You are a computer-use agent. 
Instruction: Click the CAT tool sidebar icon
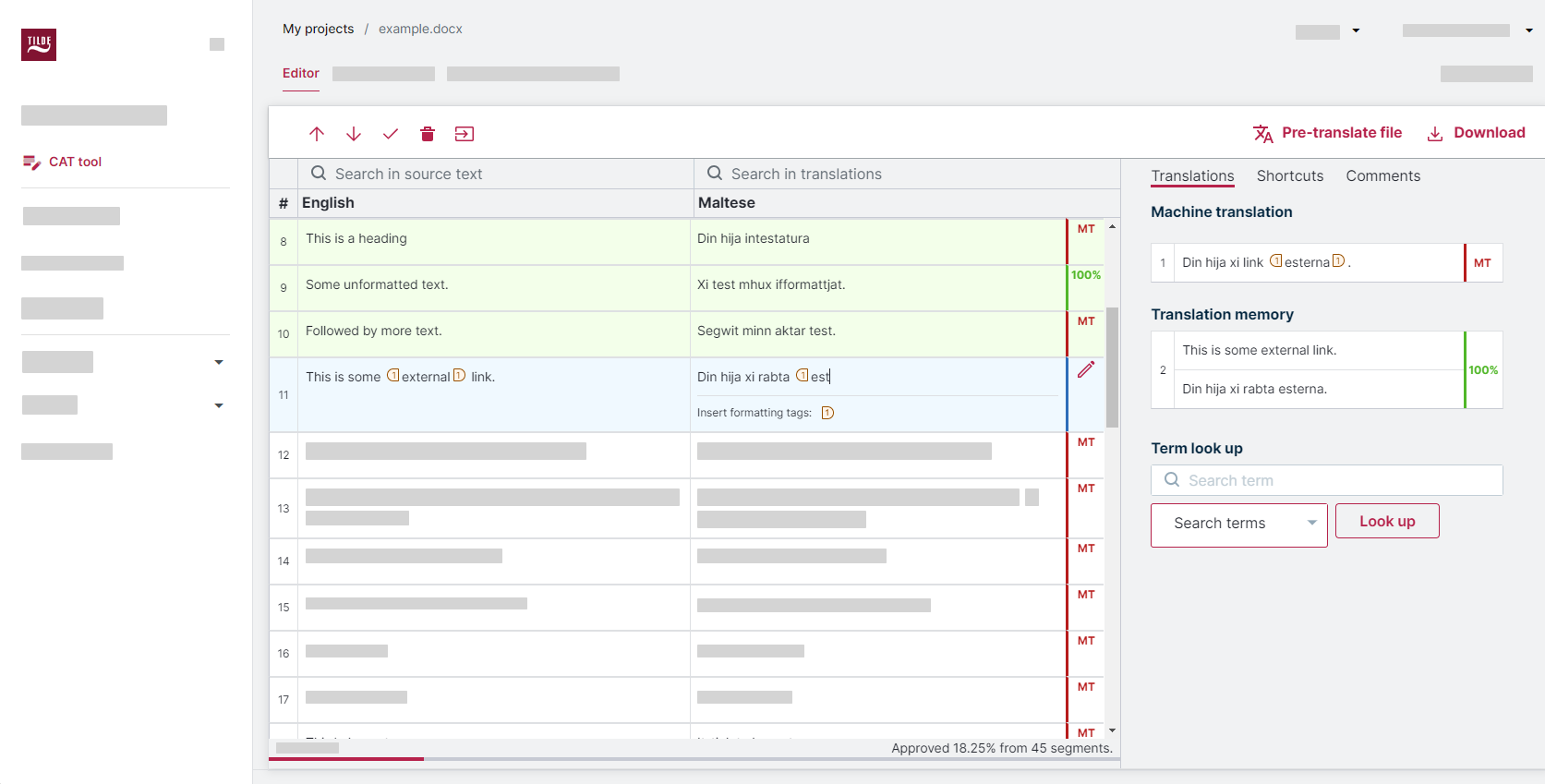31,163
